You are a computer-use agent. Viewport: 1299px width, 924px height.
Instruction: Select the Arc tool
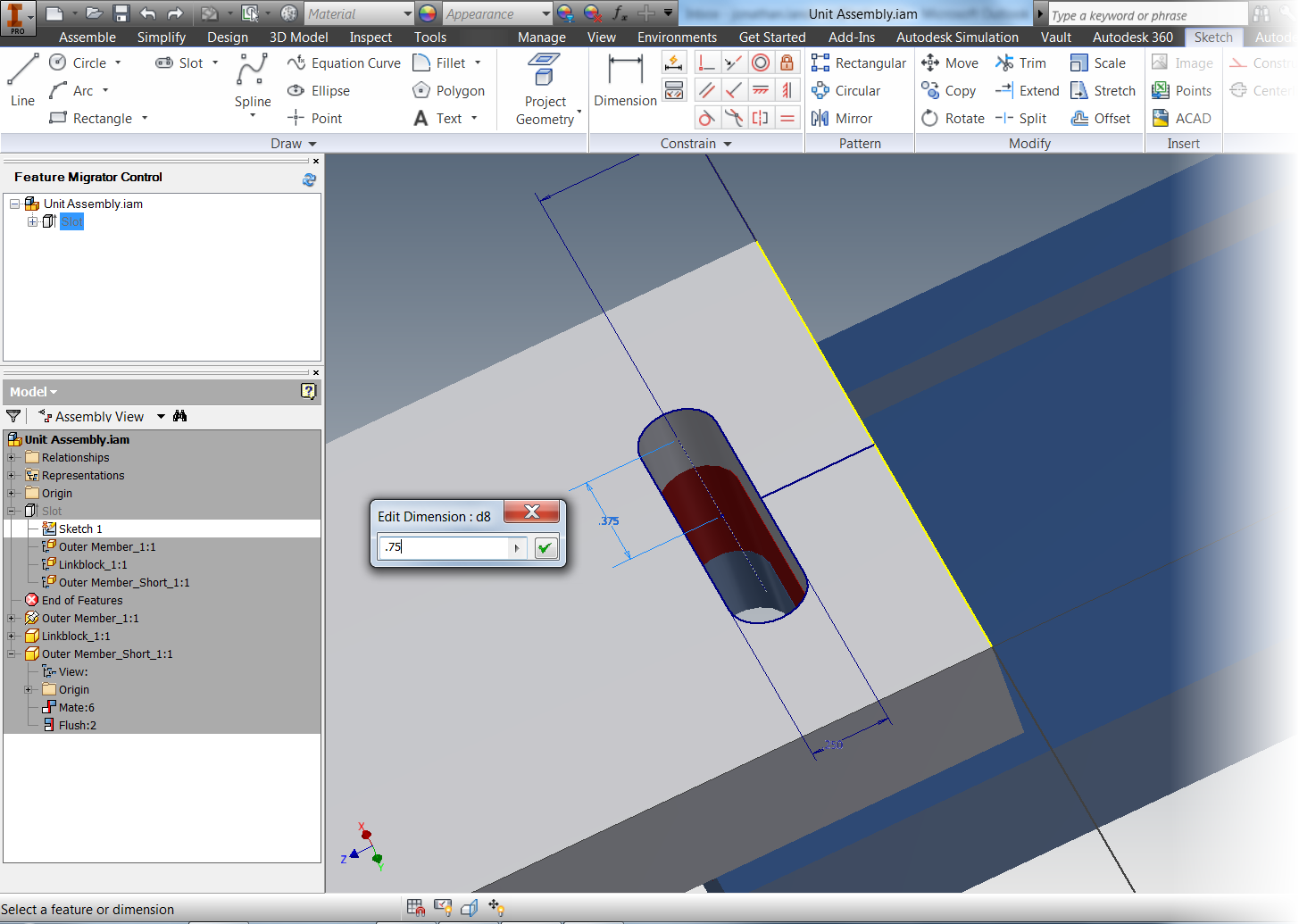pyautogui.click(x=72, y=90)
